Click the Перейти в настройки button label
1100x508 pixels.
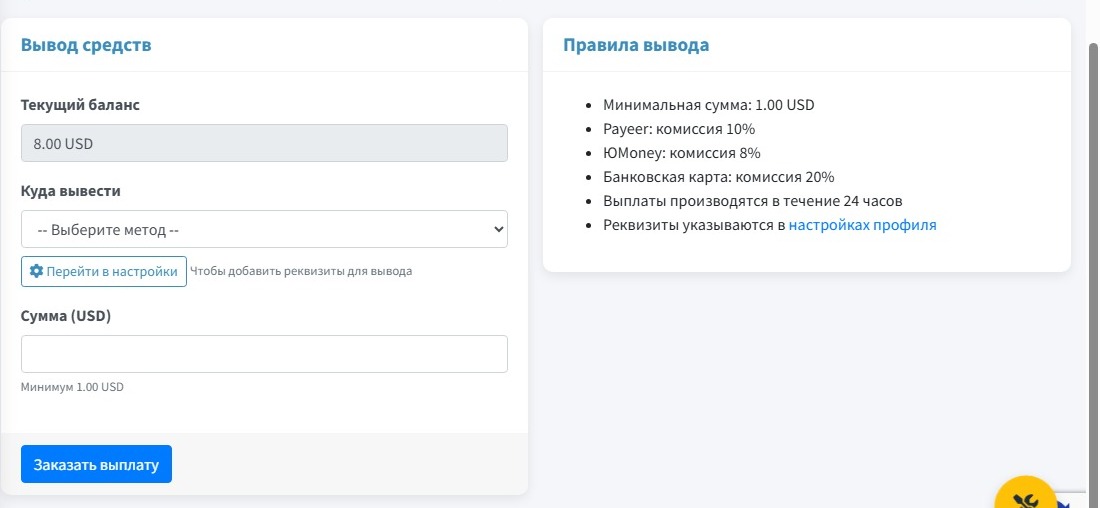tap(112, 271)
